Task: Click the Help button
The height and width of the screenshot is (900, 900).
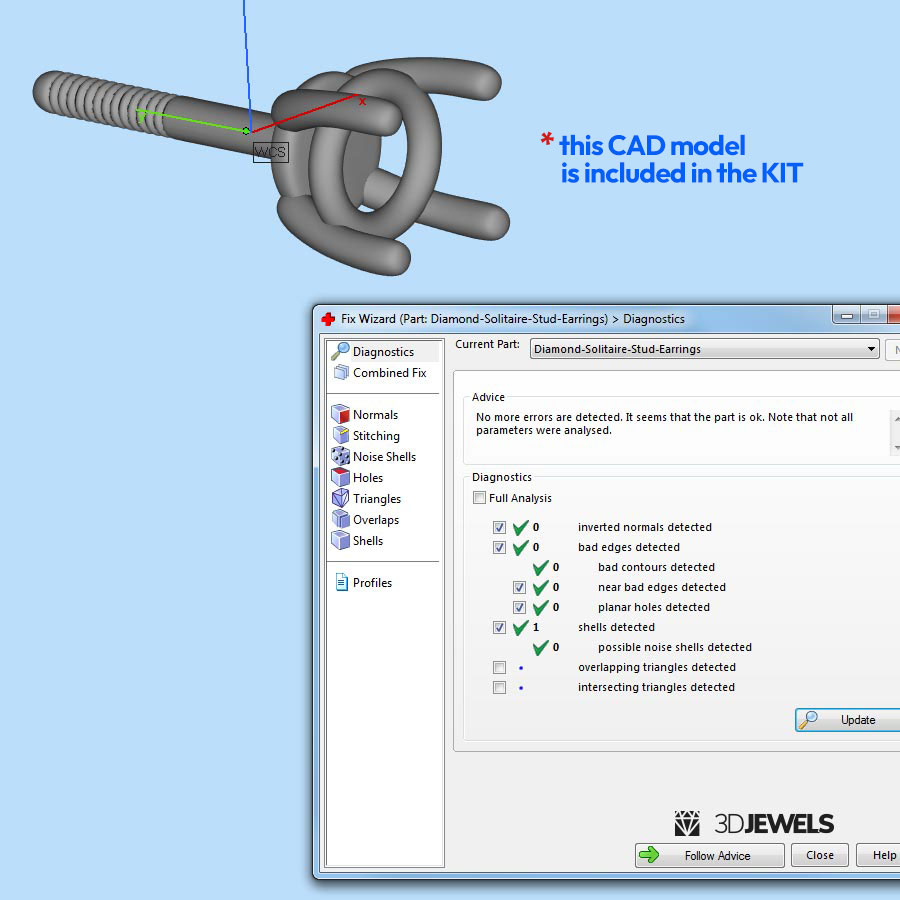Action: click(883, 855)
